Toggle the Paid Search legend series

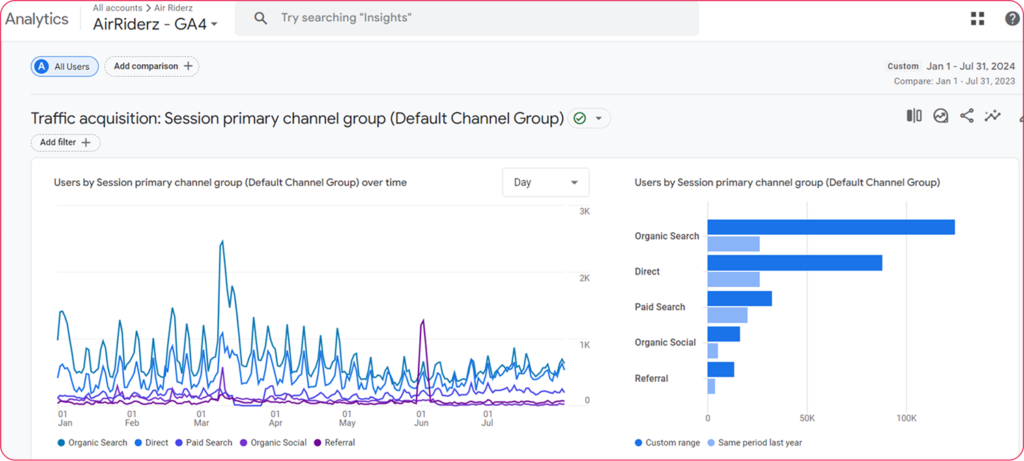204,442
